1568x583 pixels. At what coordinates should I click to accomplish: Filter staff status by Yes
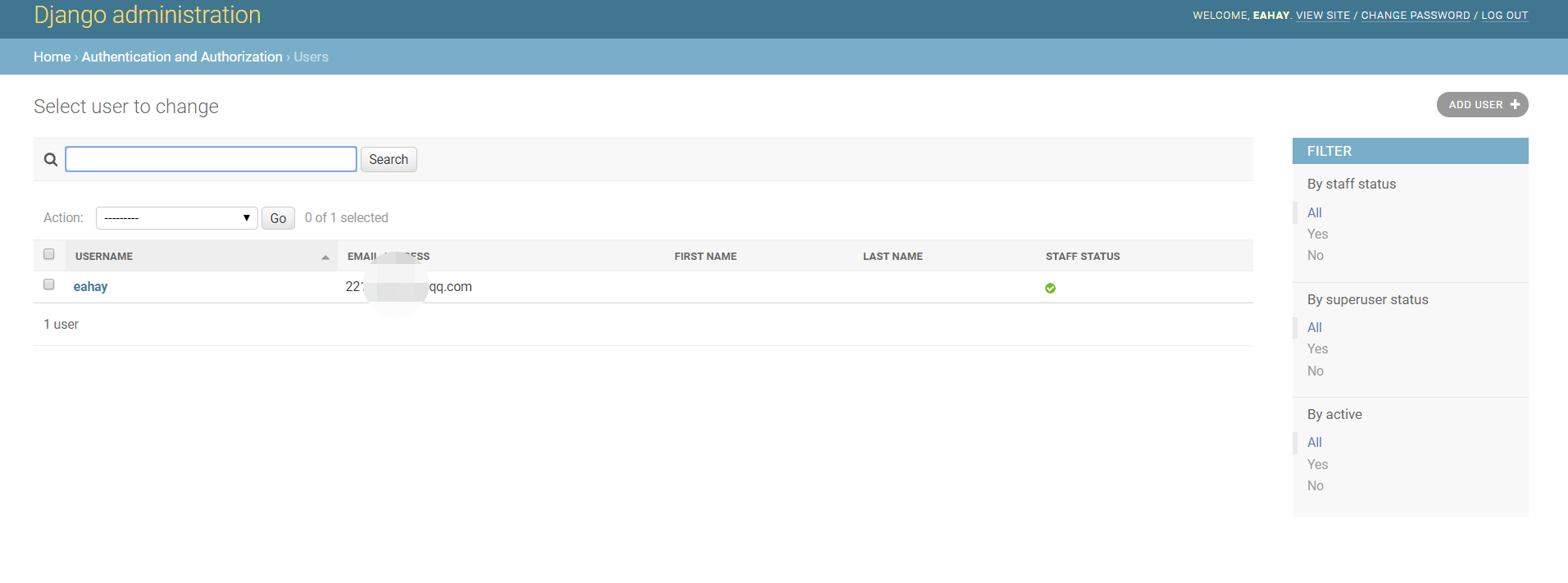click(1317, 234)
